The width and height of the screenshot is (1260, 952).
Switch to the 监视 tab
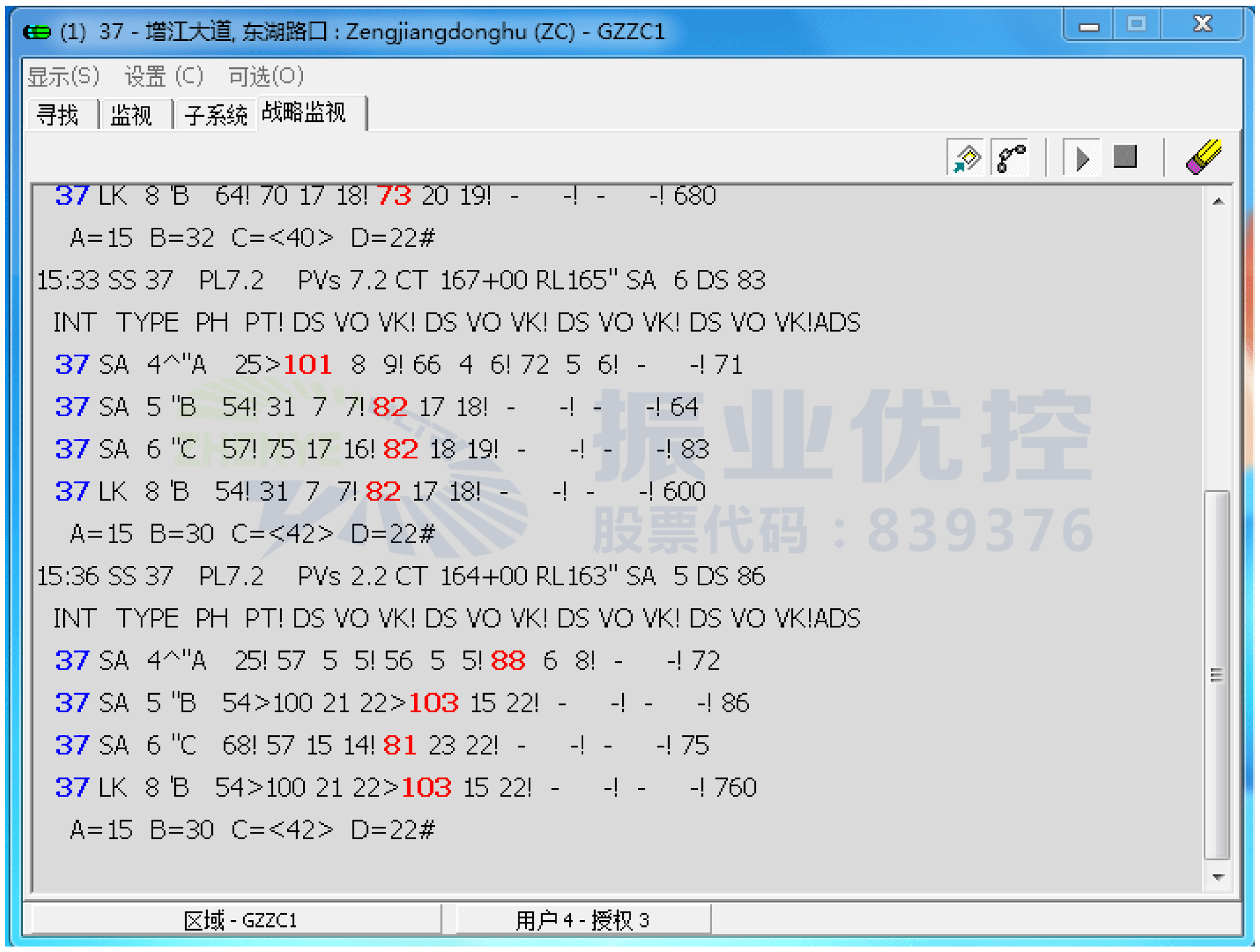136,115
